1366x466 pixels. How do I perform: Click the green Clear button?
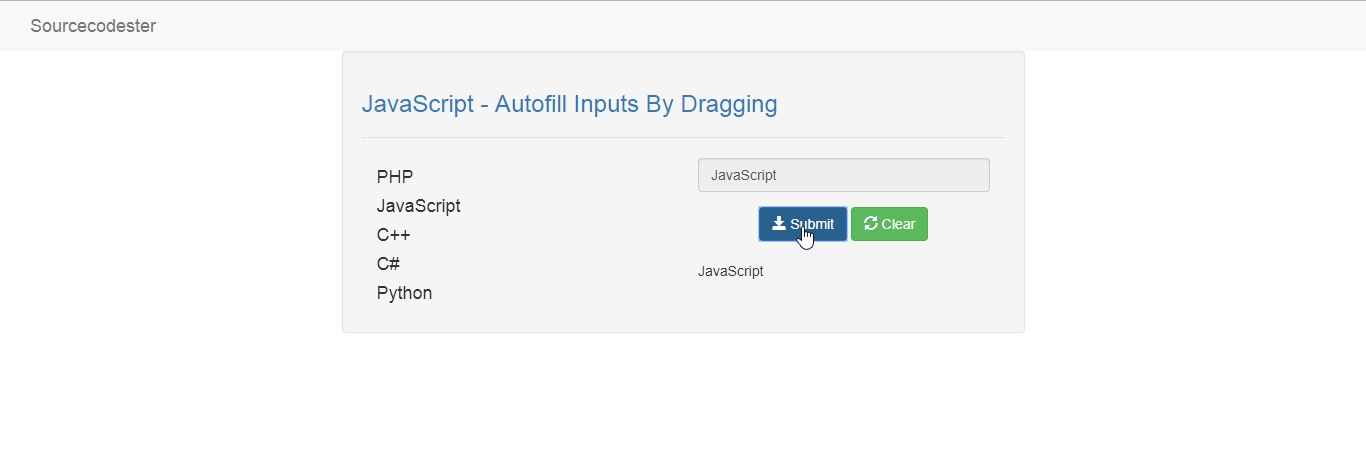click(x=889, y=224)
